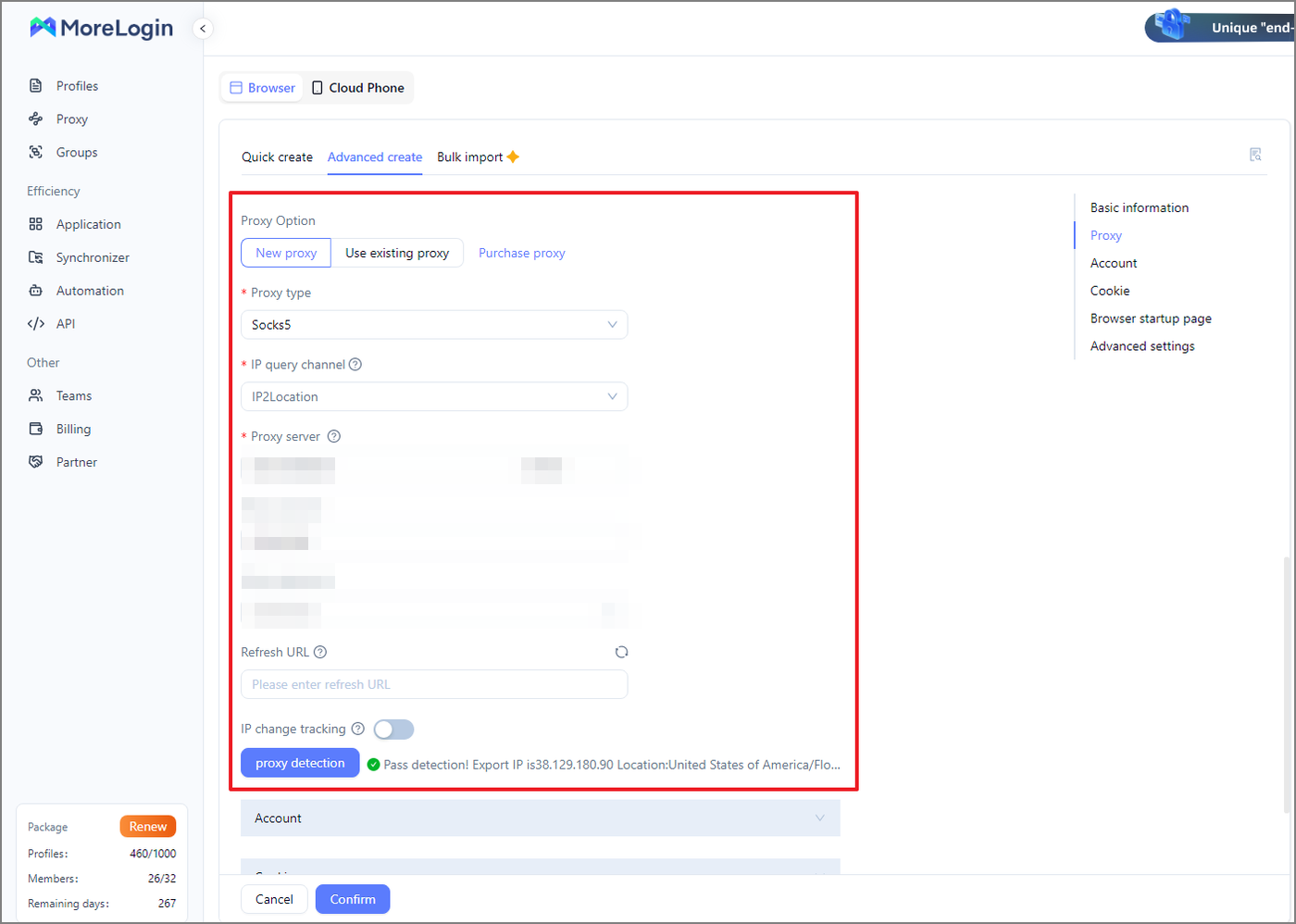Click the Proxy server help icon

pyautogui.click(x=334, y=436)
